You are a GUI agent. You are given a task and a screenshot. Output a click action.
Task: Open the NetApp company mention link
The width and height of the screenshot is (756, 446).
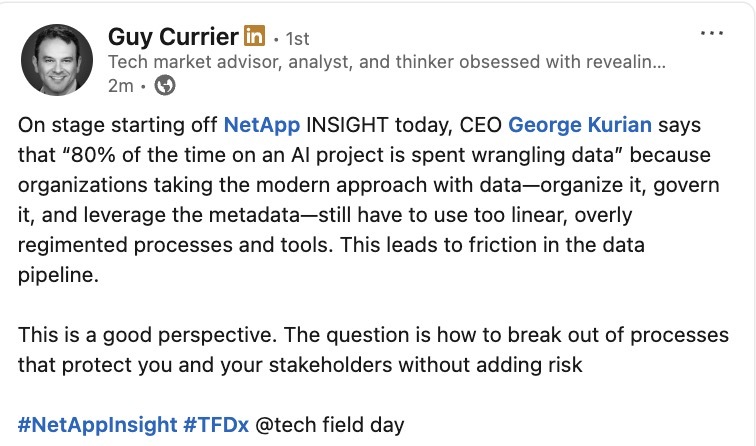262,126
